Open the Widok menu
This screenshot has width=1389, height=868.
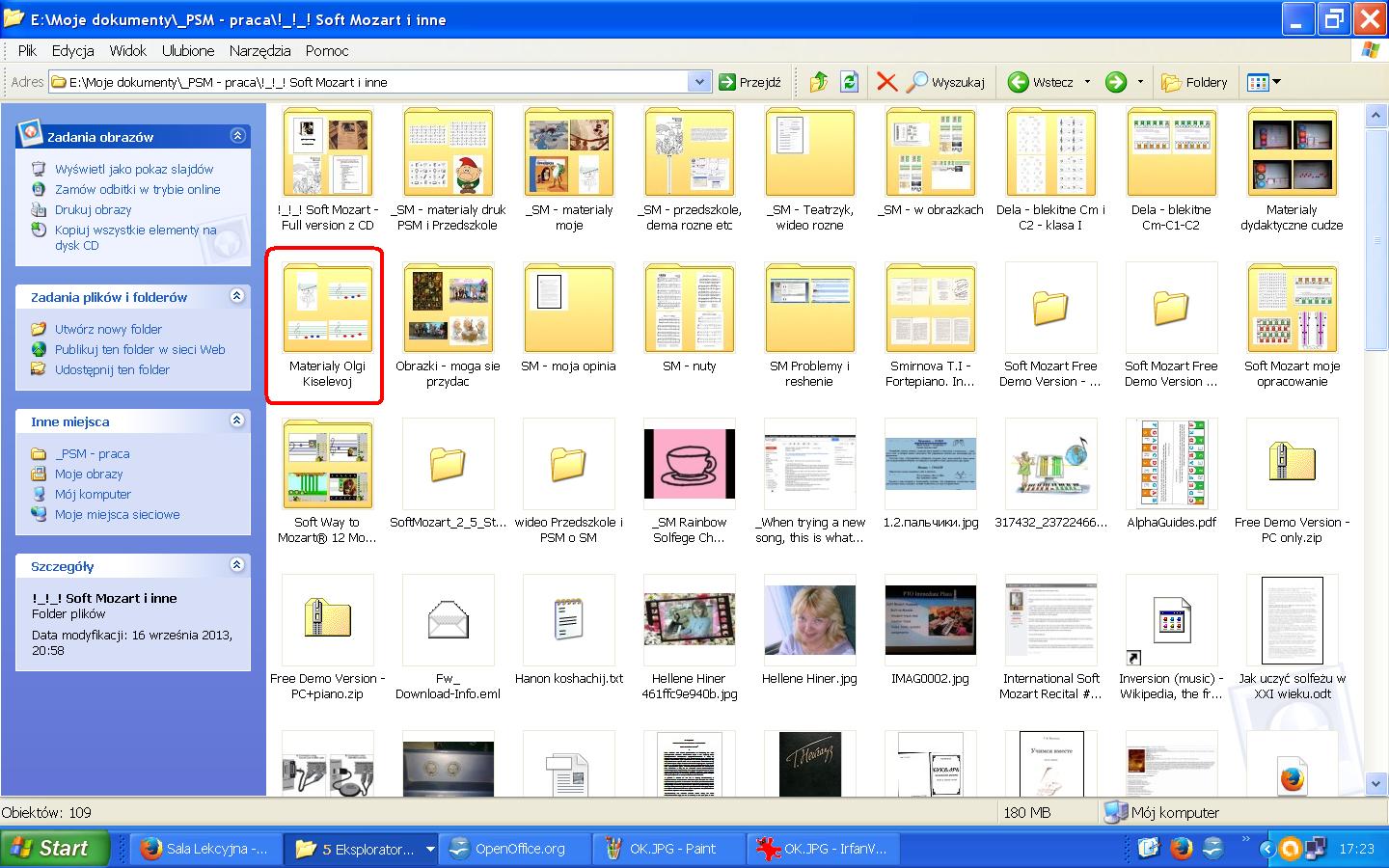127,50
